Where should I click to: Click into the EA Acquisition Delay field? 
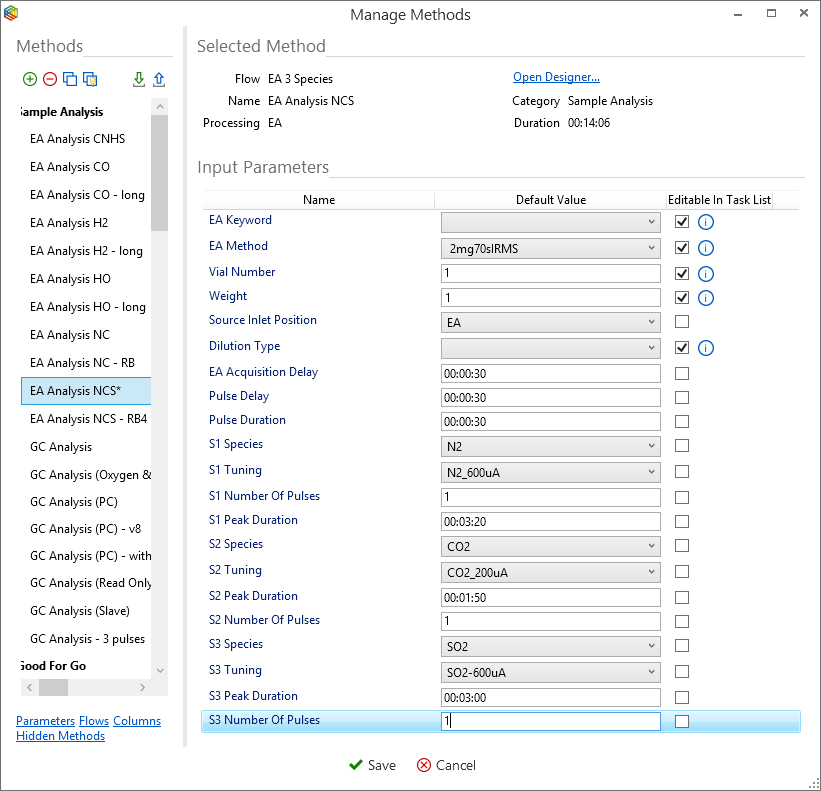[550, 373]
